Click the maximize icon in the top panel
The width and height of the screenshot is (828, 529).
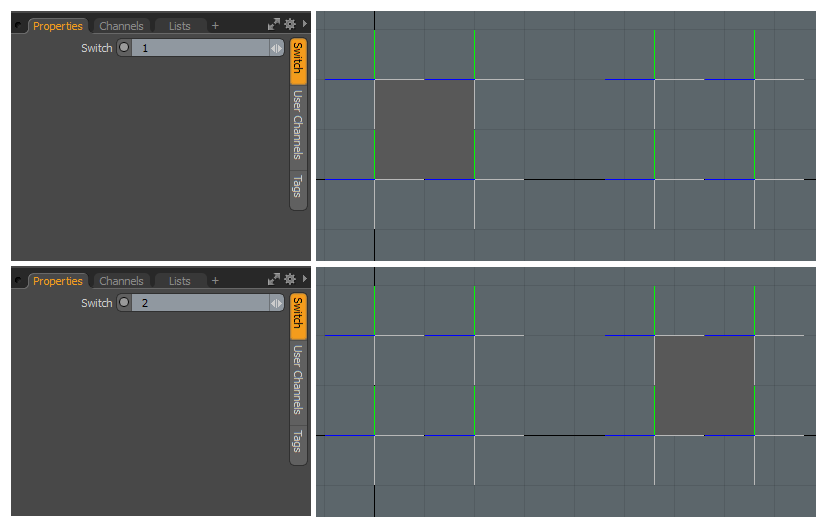pyautogui.click(x=274, y=25)
